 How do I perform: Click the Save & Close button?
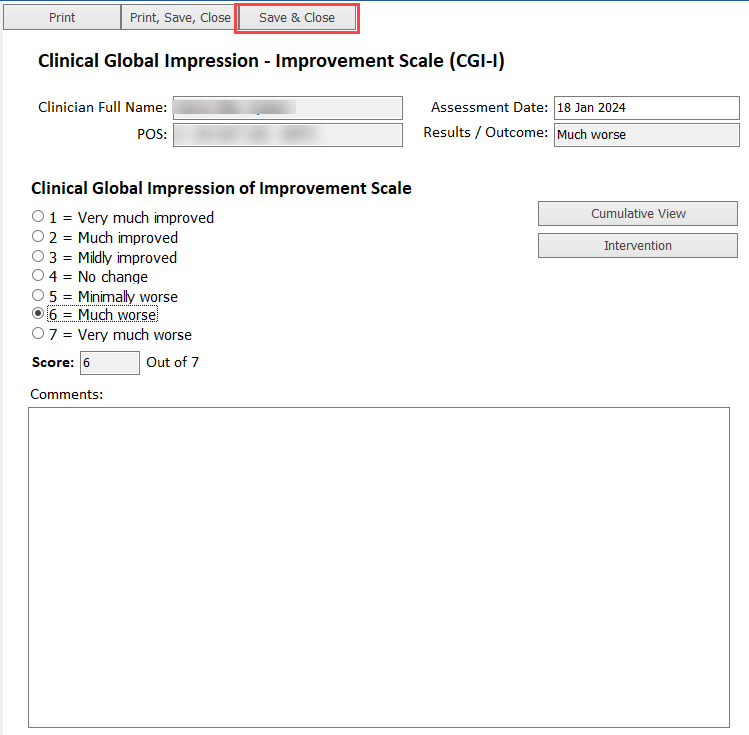297,18
